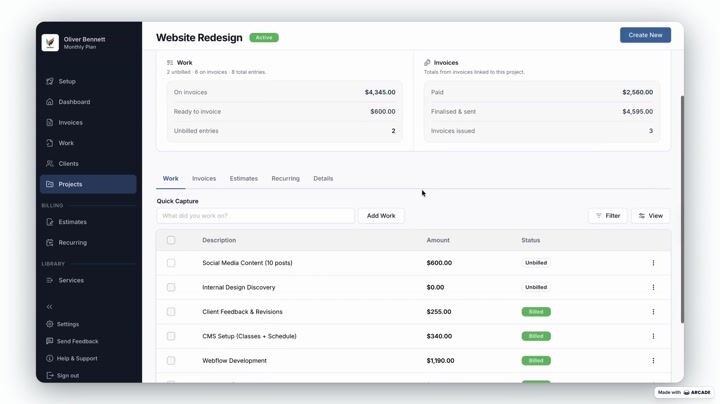The image size is (720, 404).
Task: Click Unbilled badge for Social Media Content
Action: point(536,263)
